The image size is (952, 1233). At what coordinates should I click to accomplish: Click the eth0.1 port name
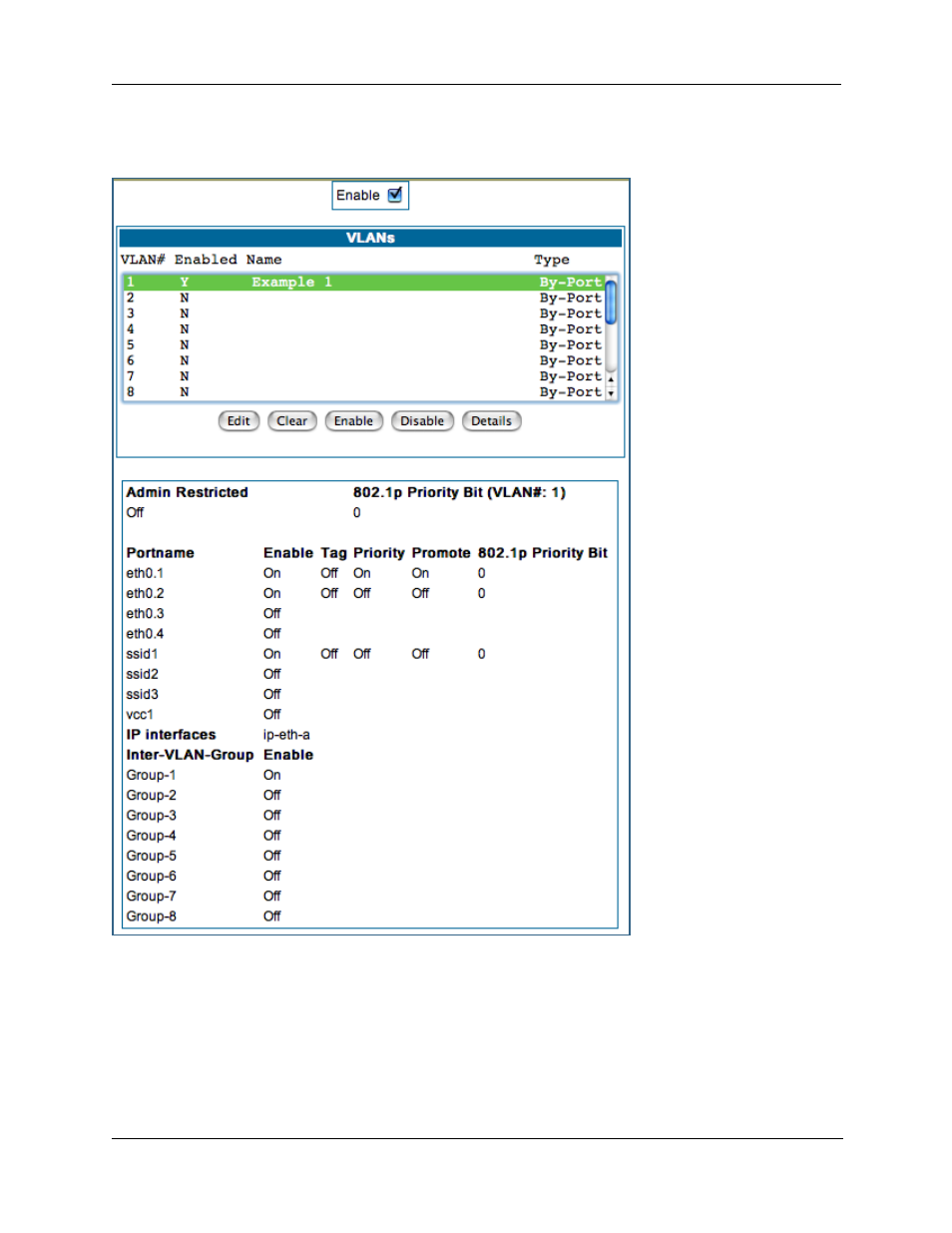point(145,573)
